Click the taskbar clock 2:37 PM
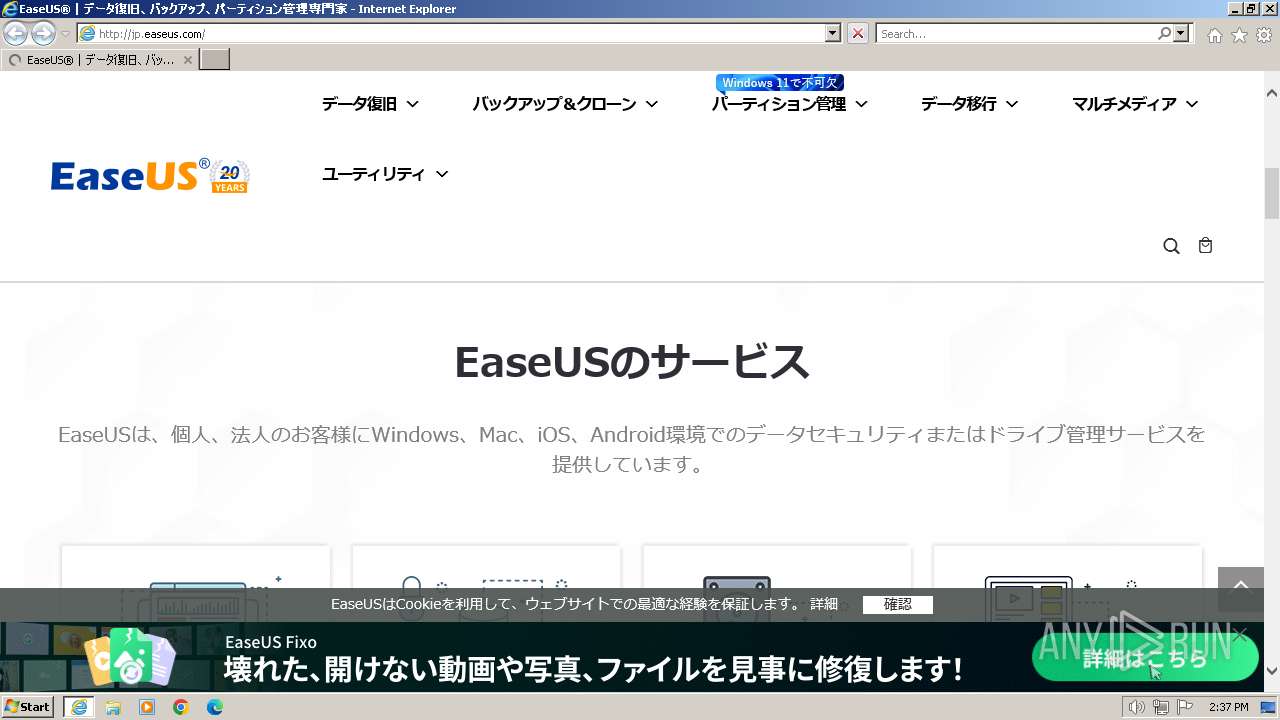This screenshot has height=720, width=1280. point(1228,707)
